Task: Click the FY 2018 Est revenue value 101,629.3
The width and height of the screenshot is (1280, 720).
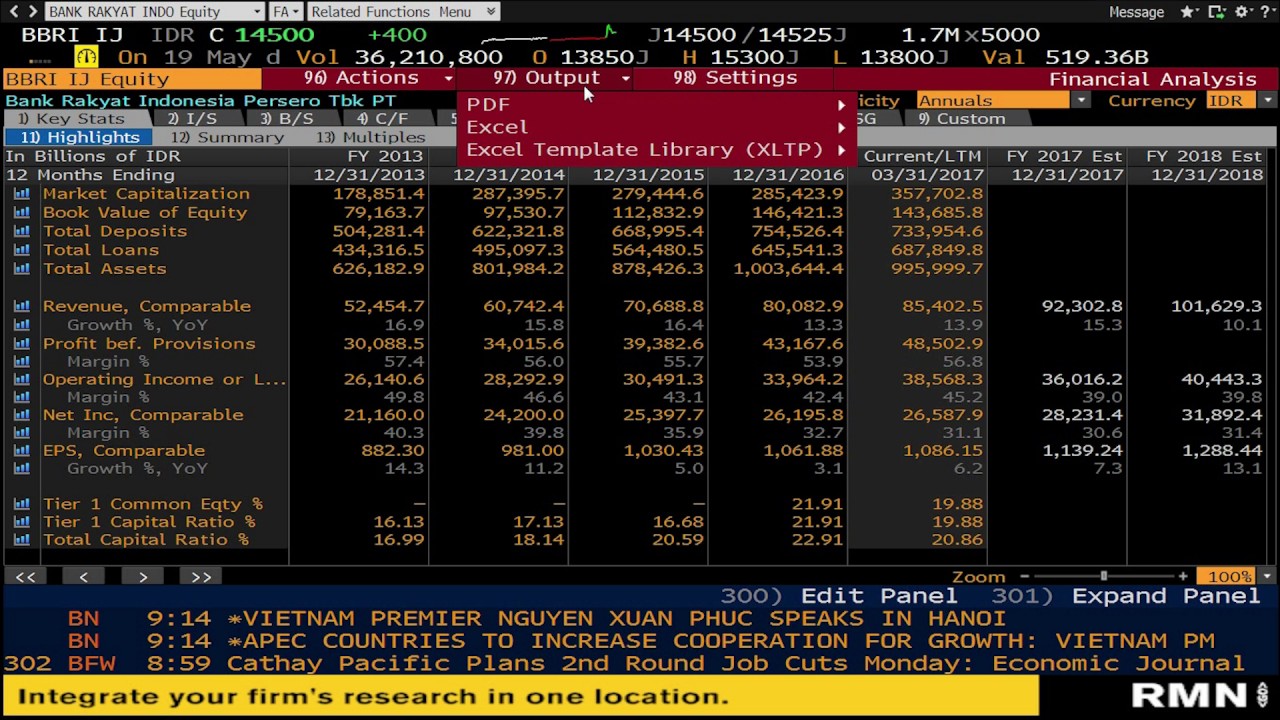Action: [x=1216, y=306]
